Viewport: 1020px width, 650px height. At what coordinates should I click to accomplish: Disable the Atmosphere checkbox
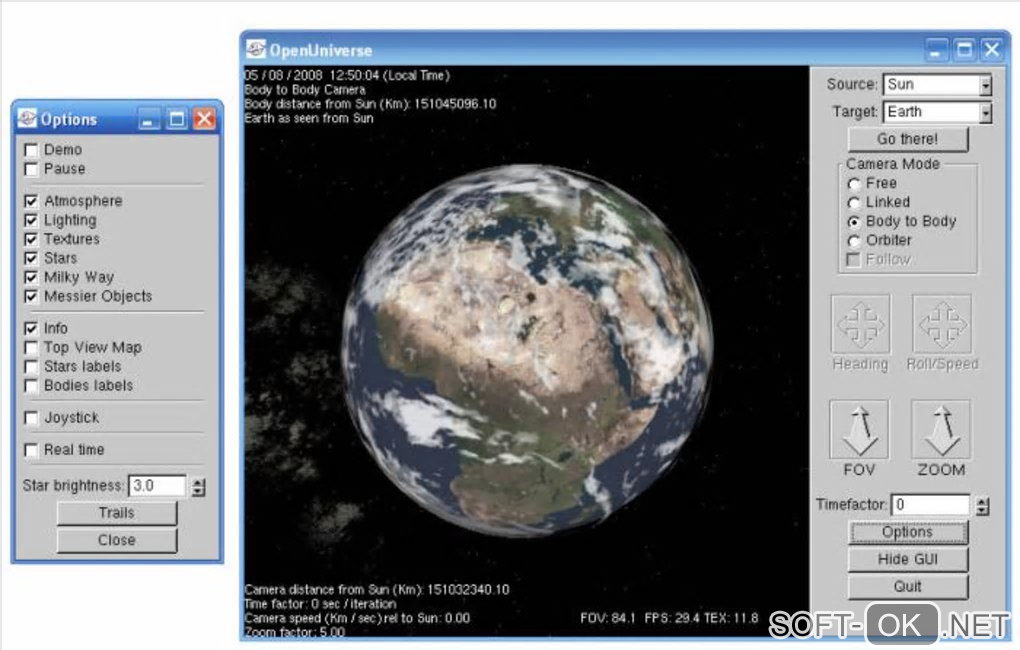tap(31, 201)
